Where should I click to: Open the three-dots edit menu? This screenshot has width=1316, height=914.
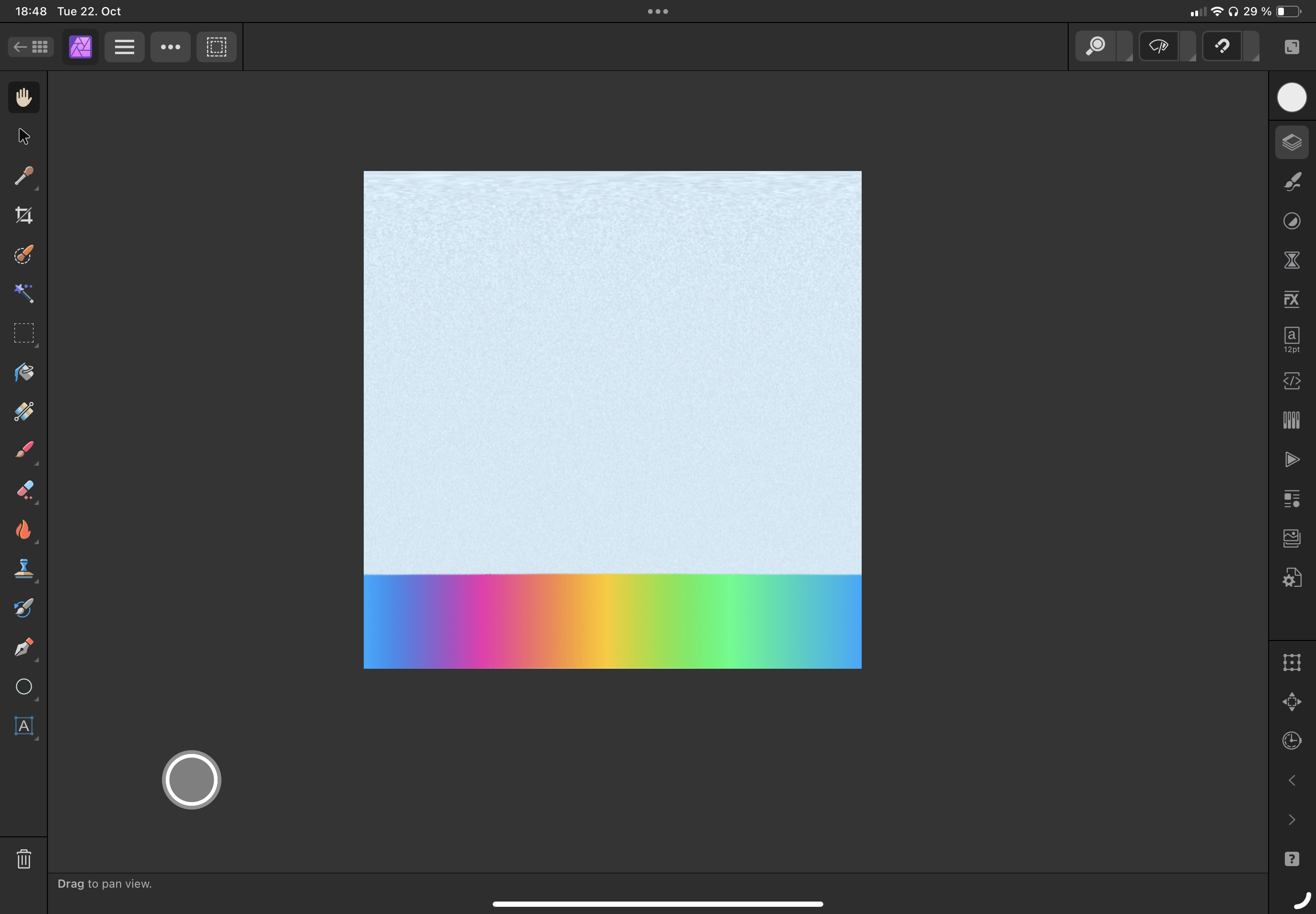(170, 47)
